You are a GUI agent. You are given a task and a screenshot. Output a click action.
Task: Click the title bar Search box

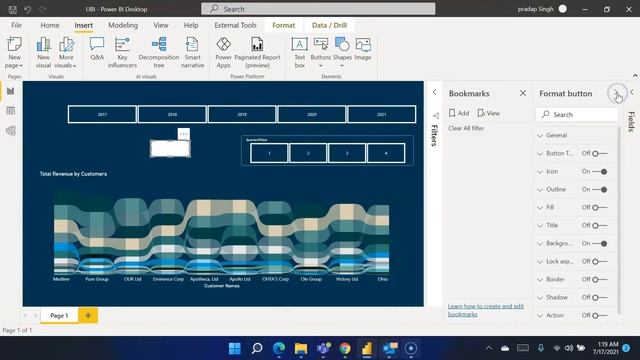pyautogui.click(x=318, y=9)
